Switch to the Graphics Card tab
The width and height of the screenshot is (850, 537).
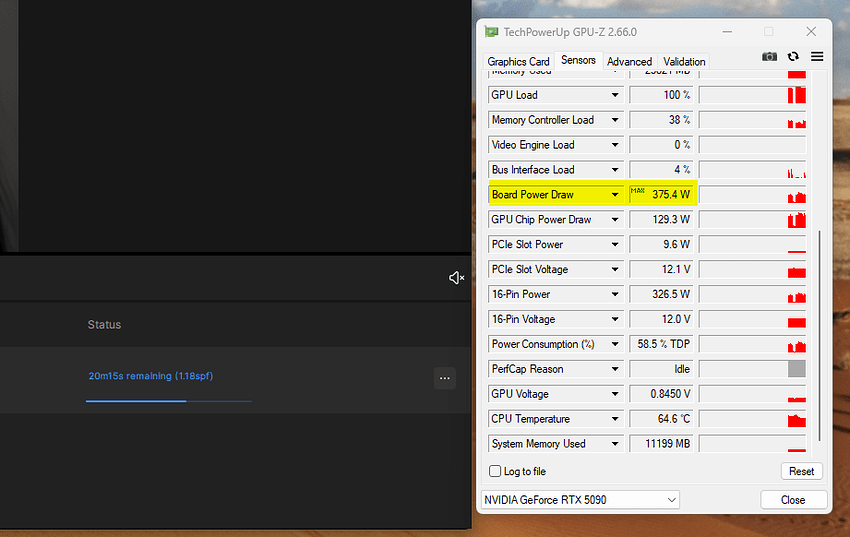[518, 61]
